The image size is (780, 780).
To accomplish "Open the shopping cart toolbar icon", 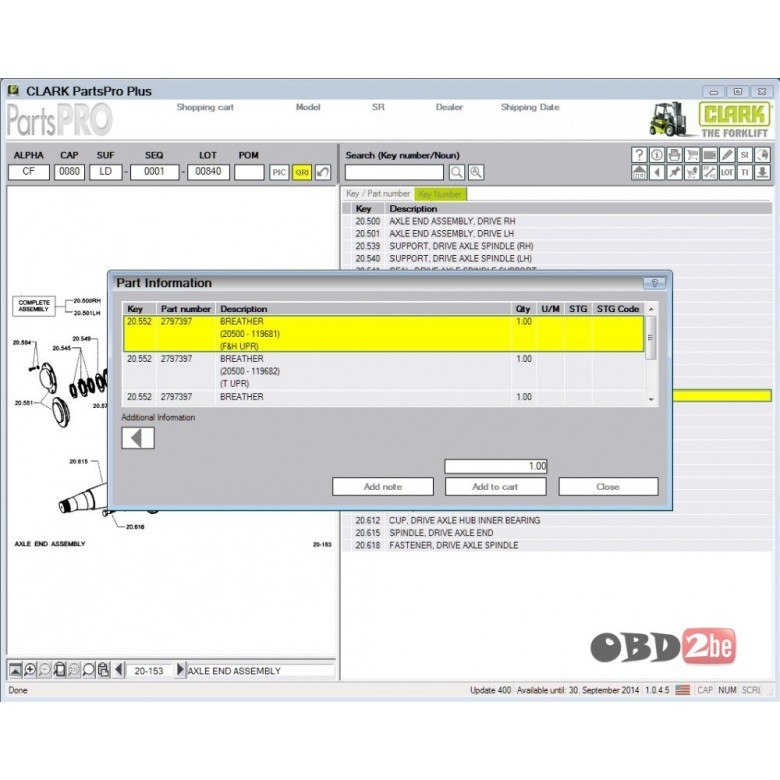I will [x=692, y=155].
